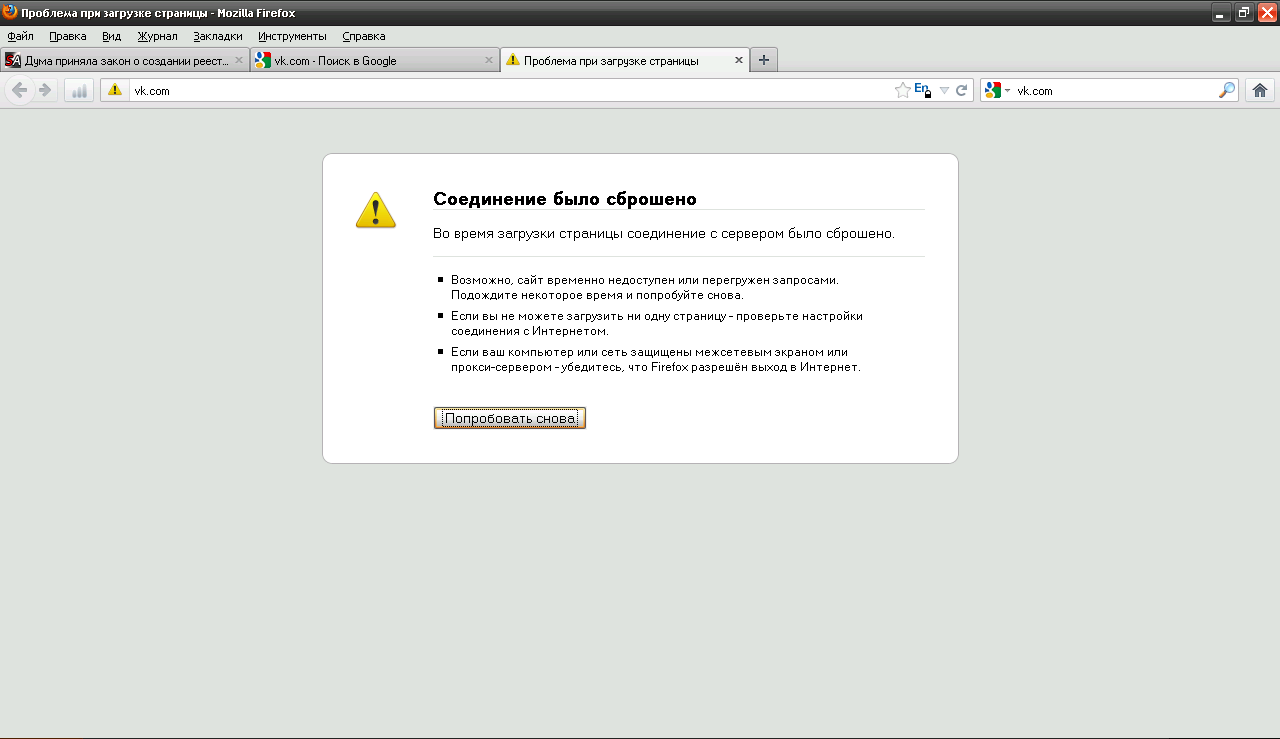This screenshot has width=1280, height=739.
Task: Restore down the Firefox window
Action: pyautogui.click(x=1244, y=13)
